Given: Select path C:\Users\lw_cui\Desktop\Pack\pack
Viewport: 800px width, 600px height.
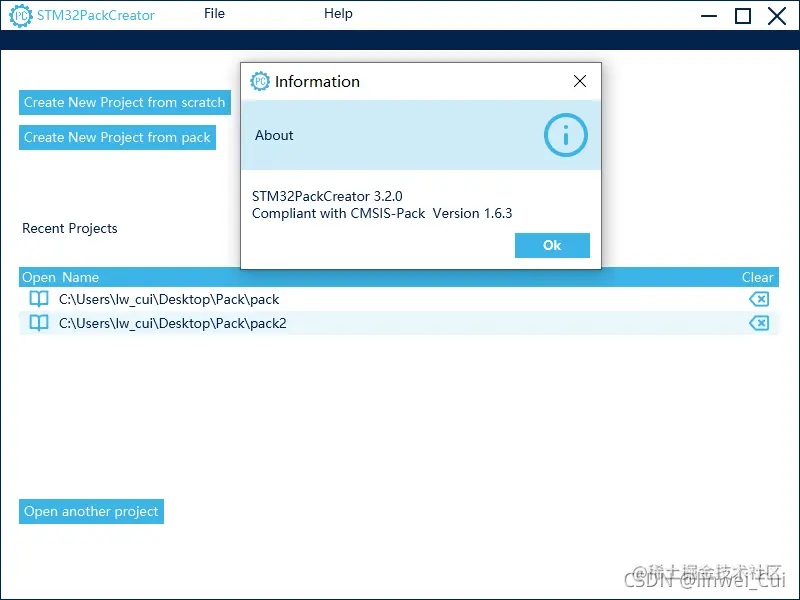Looking at the screenshot, I should pyautogui.click(x=169, y=299).
